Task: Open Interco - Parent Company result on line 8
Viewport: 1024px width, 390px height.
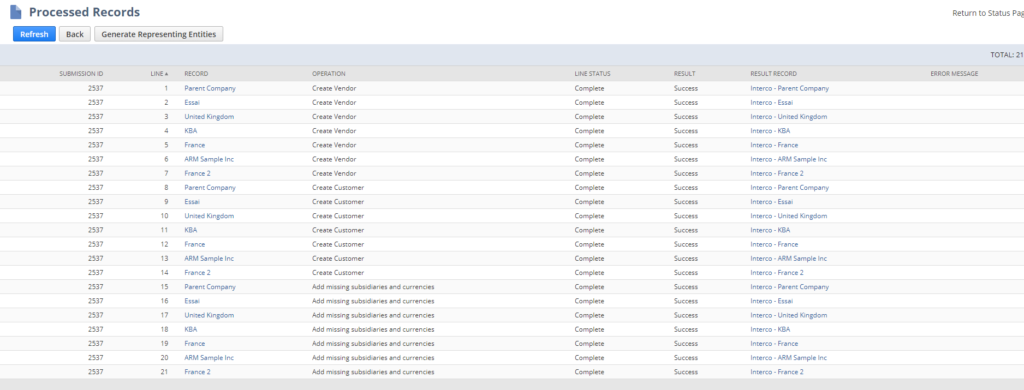Action: pyautogui.click(x=790, y=187)
